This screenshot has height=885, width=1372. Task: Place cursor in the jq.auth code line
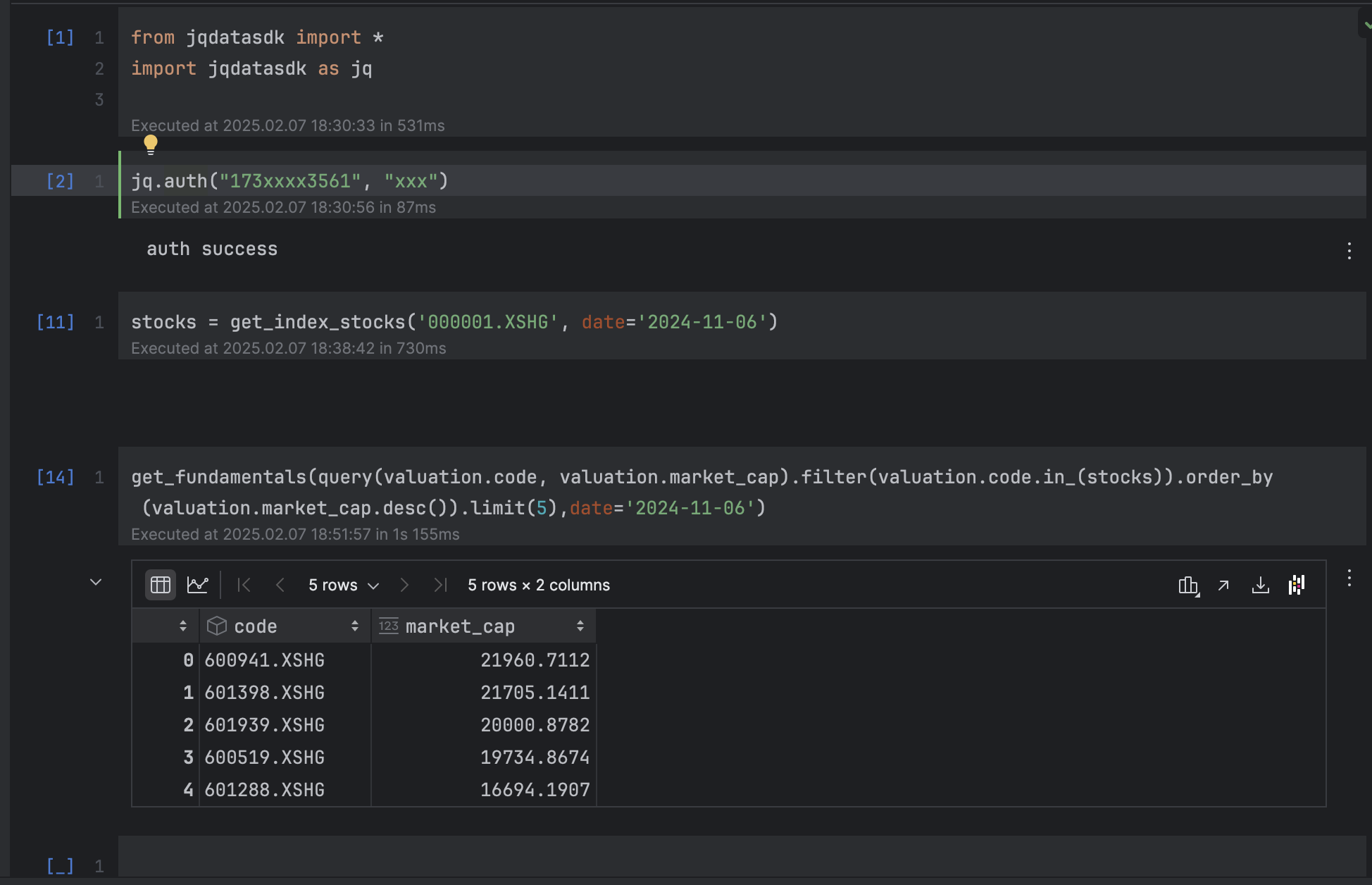pos(289,181)
